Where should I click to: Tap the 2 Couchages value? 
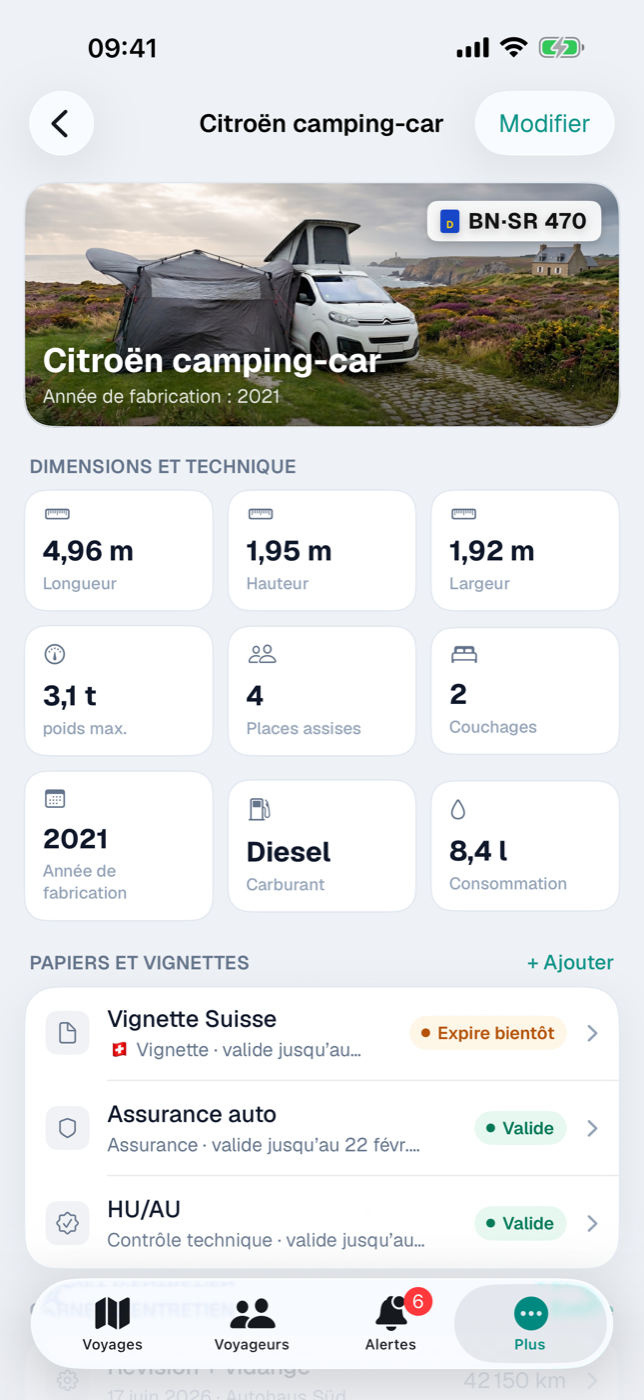pos(458,693)
